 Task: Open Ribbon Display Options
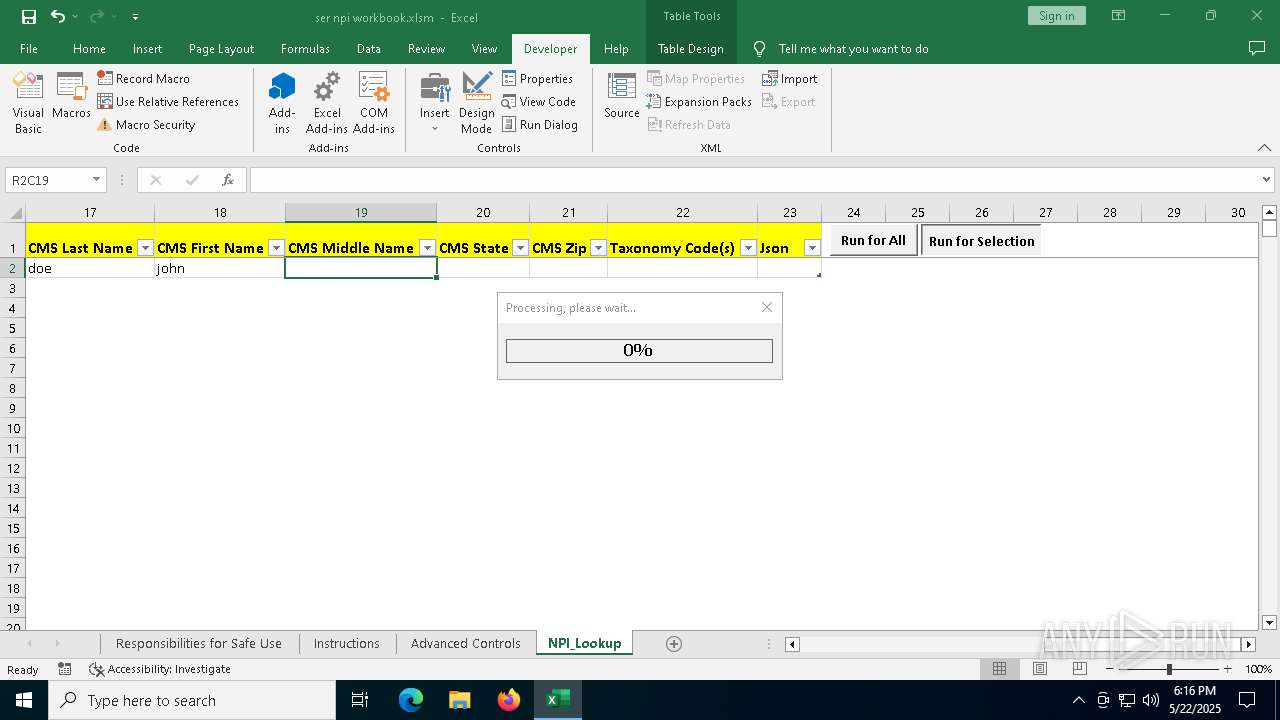pos(1118,16)
